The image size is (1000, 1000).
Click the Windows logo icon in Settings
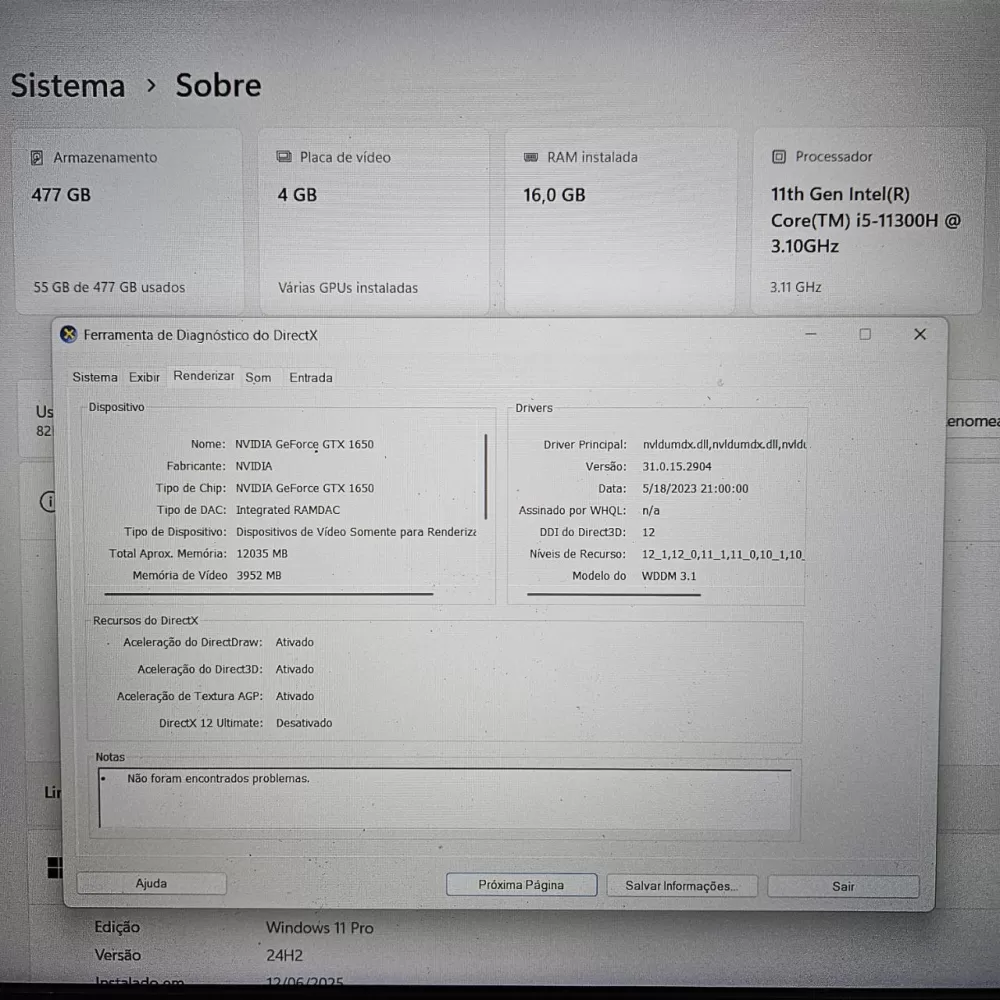(x=55, y=867)
